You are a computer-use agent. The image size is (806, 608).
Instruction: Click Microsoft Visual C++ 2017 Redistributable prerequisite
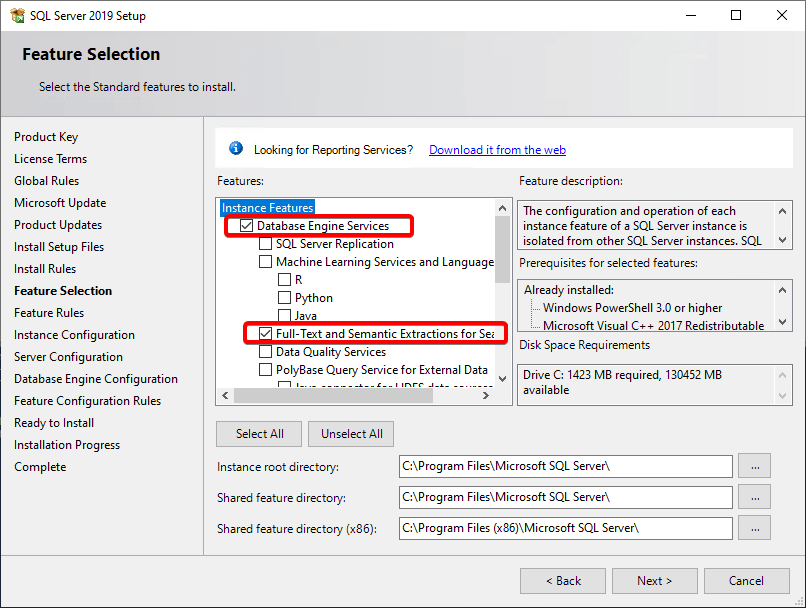pos(653,325)
